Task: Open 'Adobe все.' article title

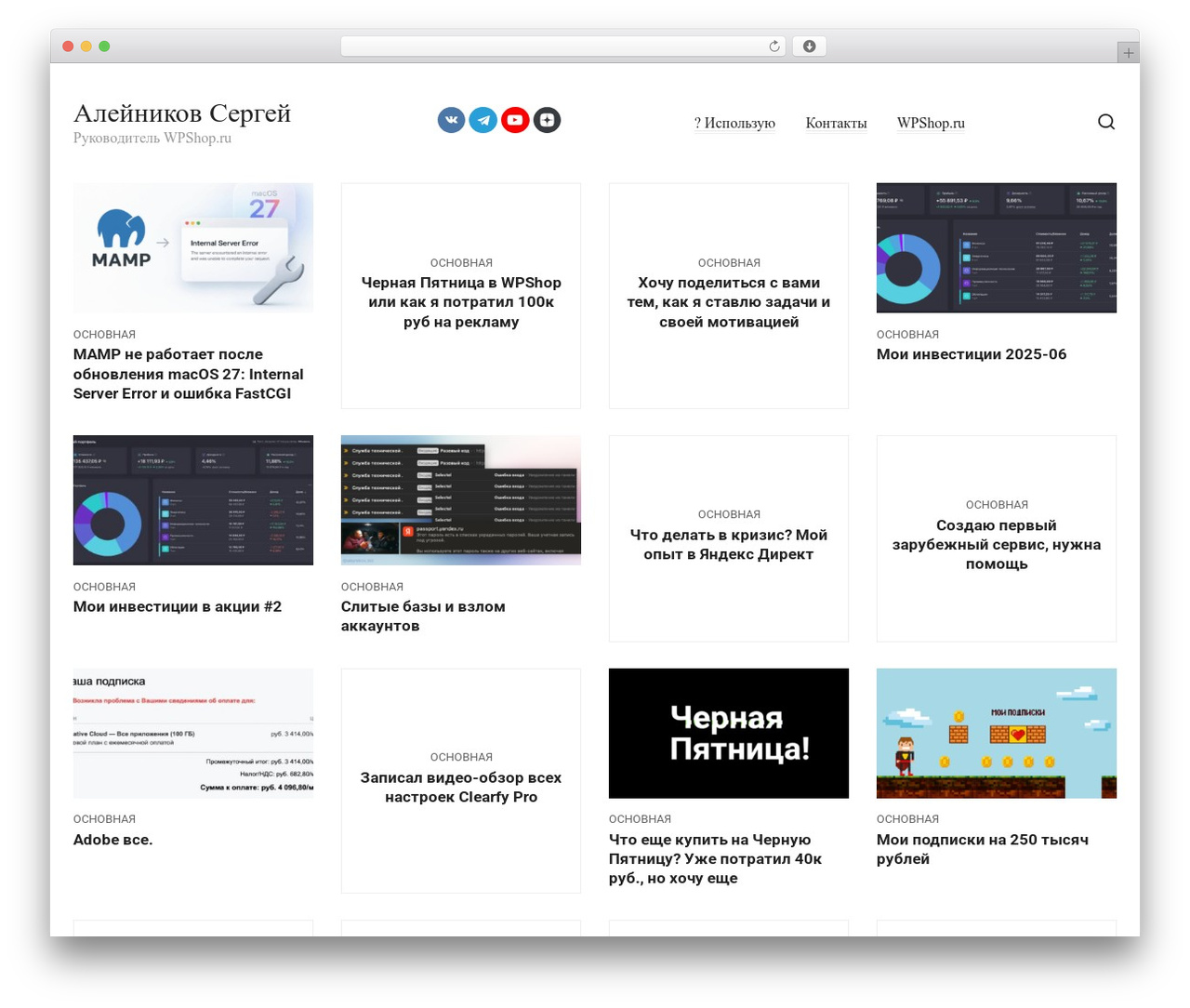Action: point(113,840)
